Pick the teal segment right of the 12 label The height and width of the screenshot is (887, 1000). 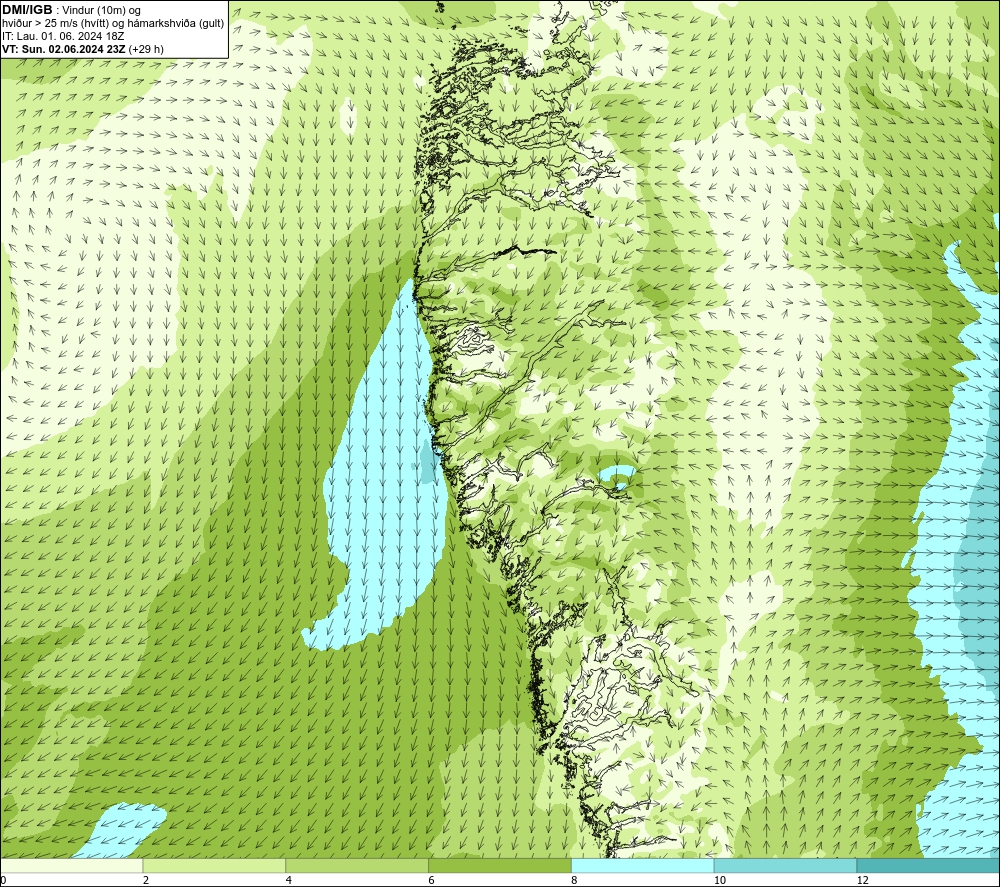click(x=929, y=865)
